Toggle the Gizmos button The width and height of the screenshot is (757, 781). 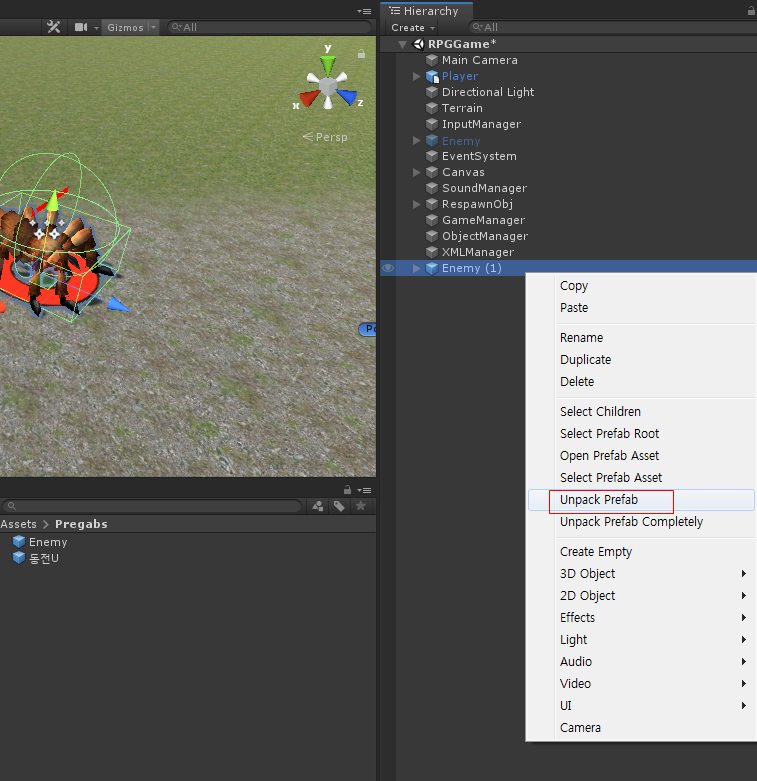coord(125,27)
